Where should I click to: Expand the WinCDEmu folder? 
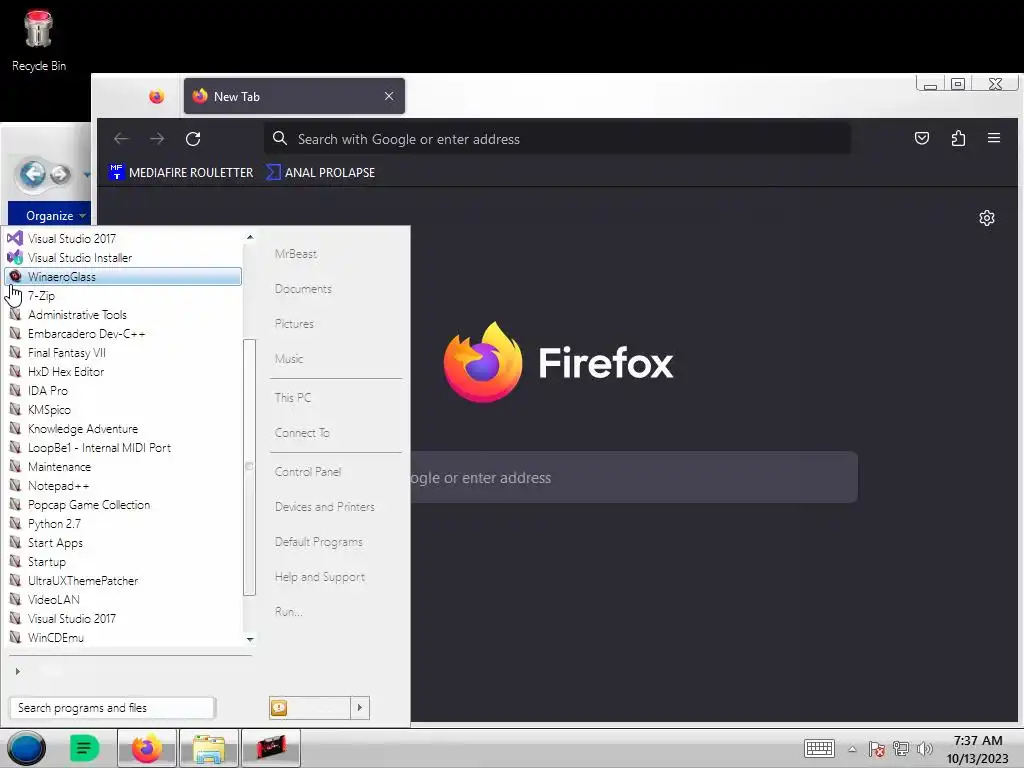coord(123,637)
